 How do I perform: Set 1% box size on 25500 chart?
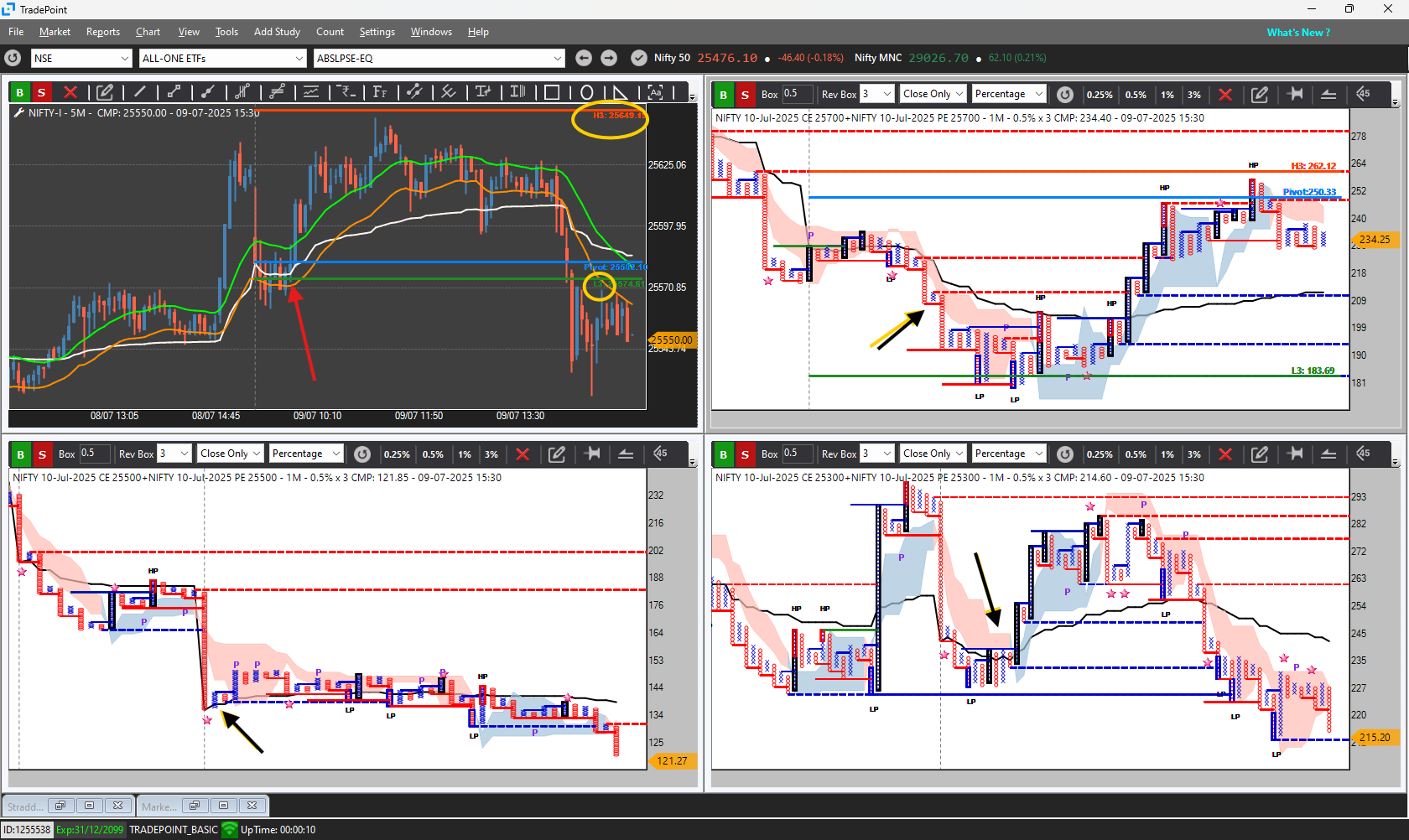[465, 454]
